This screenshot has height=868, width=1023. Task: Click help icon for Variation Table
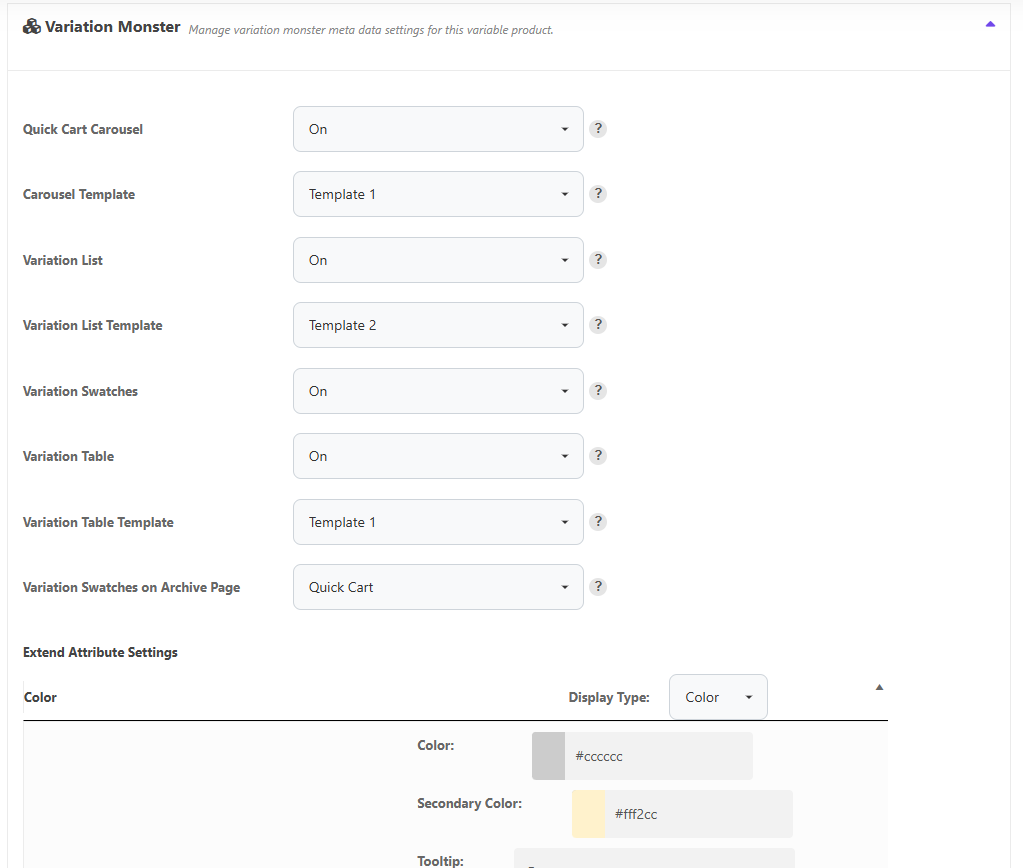598,456
